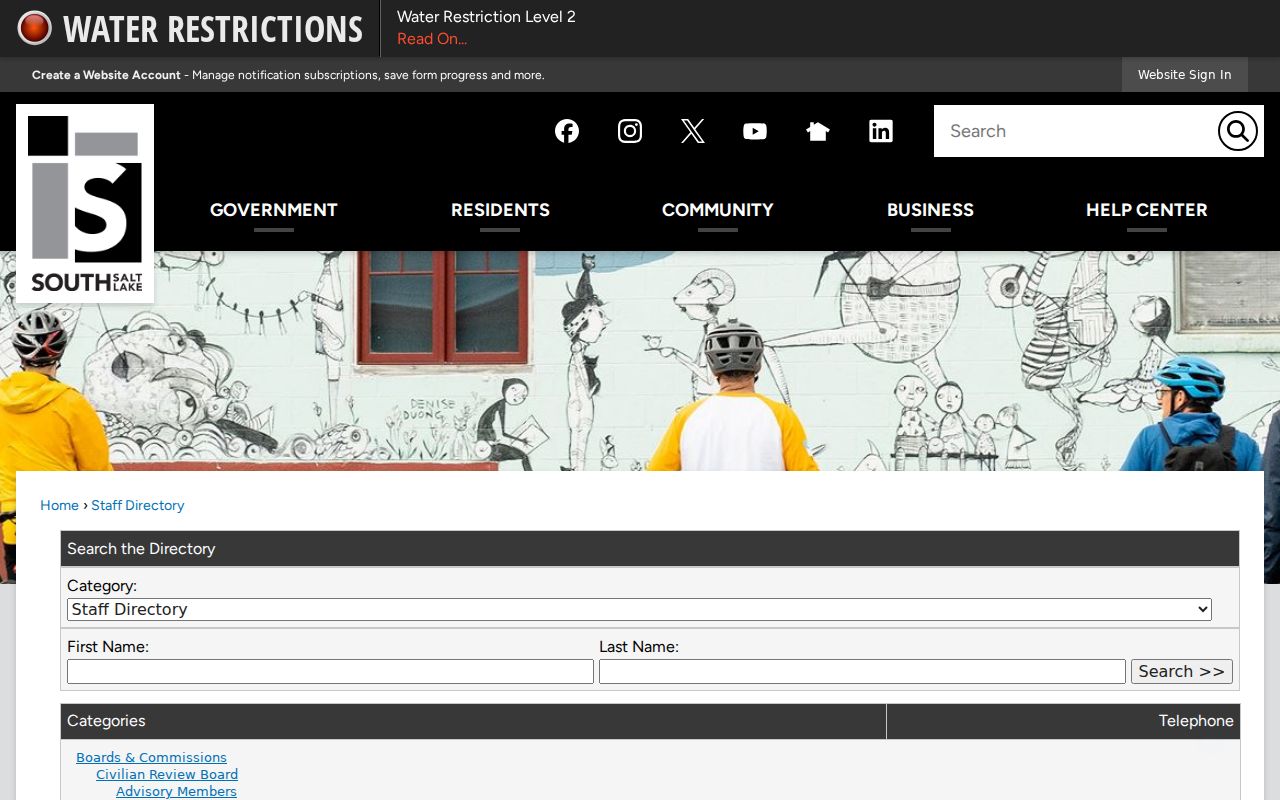Open the Category dropdown list
The width and height of the screenshot is (1280, 800).
pos(639,609)
